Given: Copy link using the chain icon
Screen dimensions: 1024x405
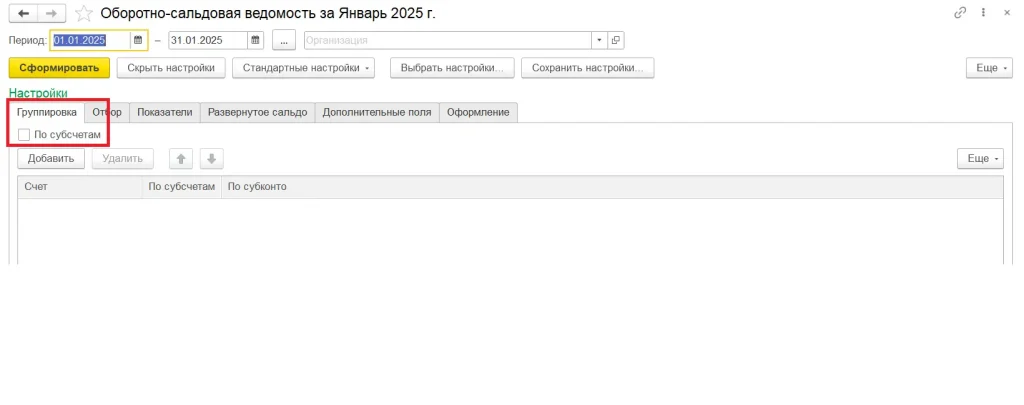Looking at the screenshot, I should [x=960, y=13].
